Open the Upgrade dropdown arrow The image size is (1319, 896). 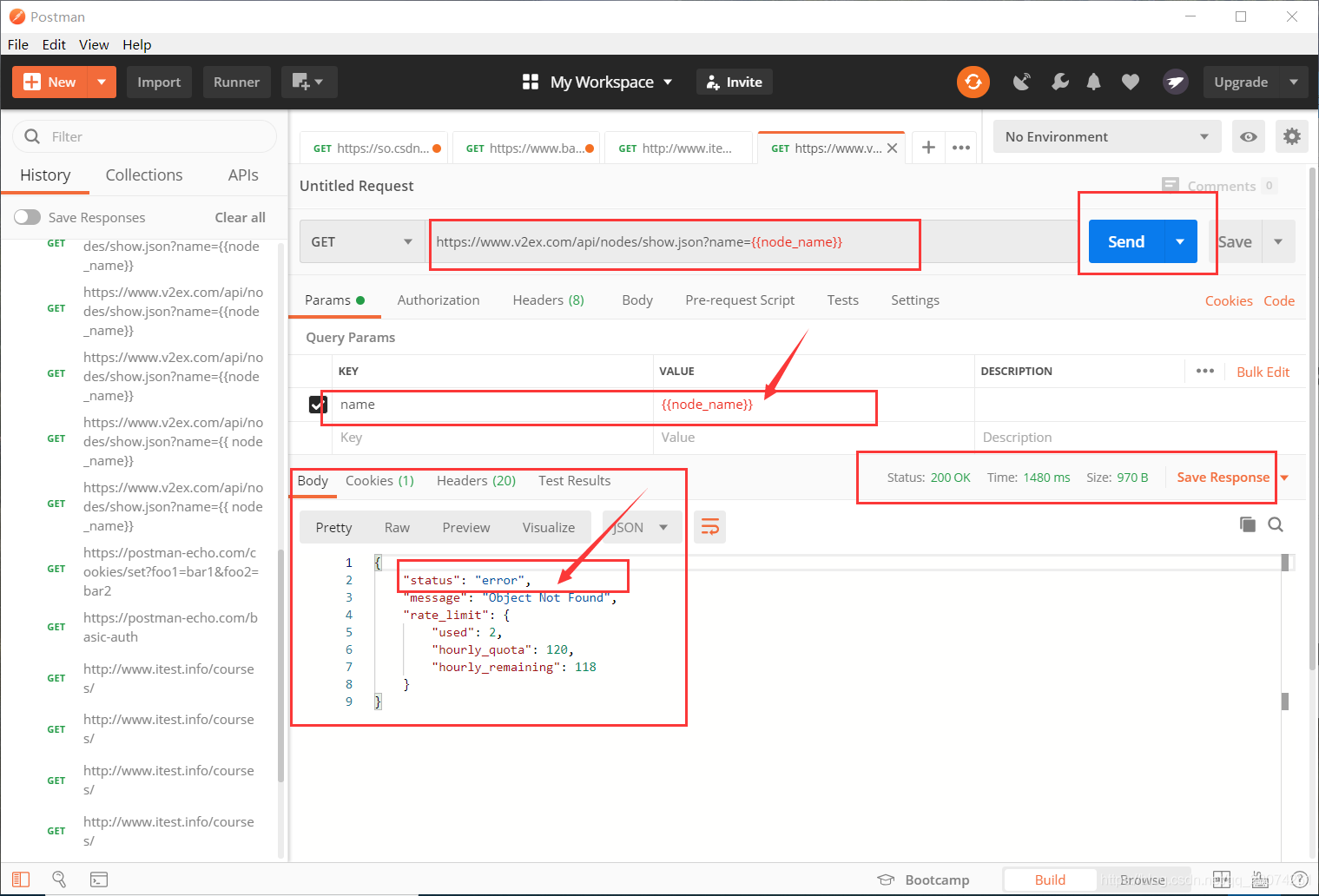[x=1294, y=82]
